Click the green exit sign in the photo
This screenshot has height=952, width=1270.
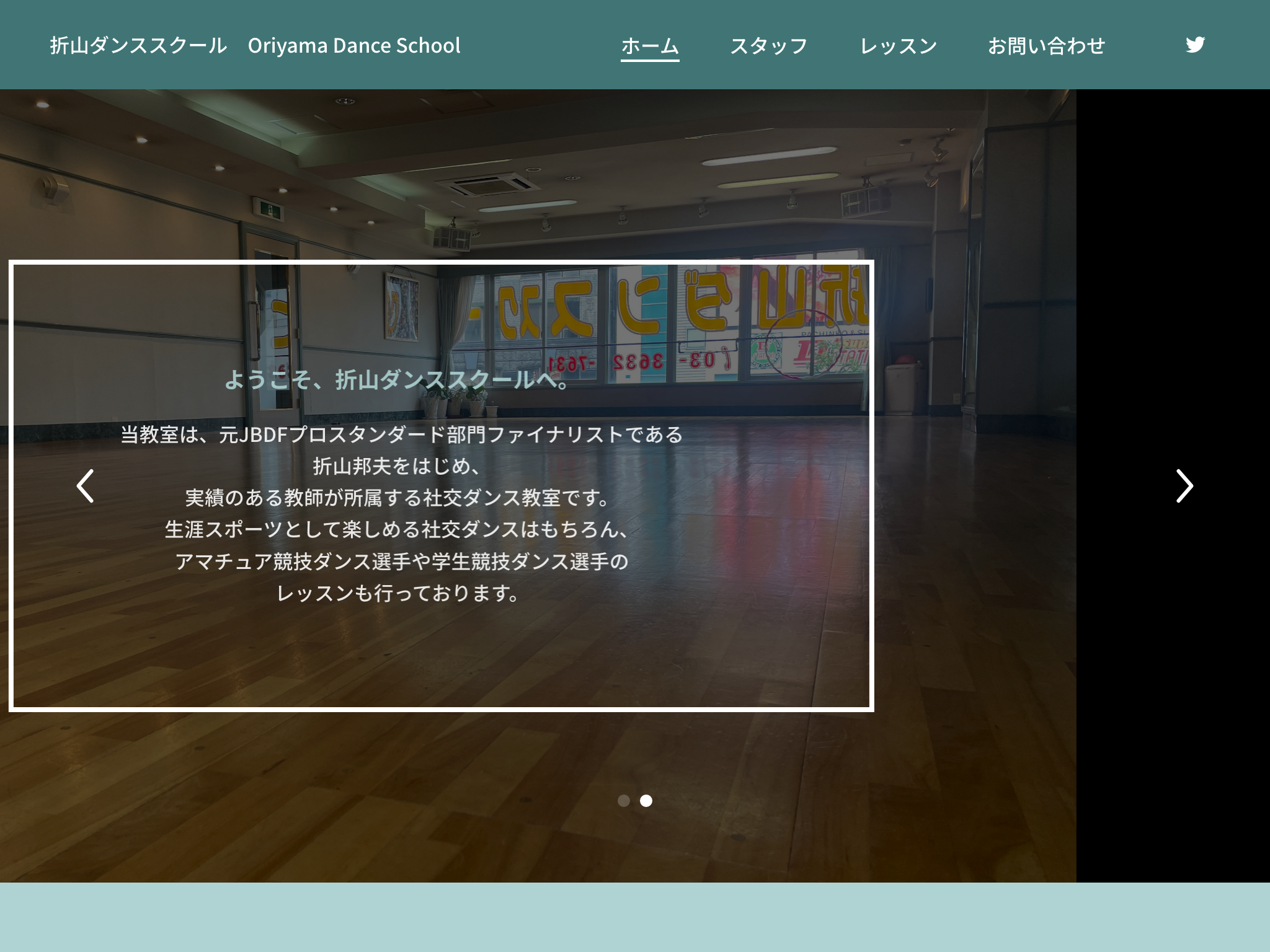pyautogui.click(x=270, y=211)
